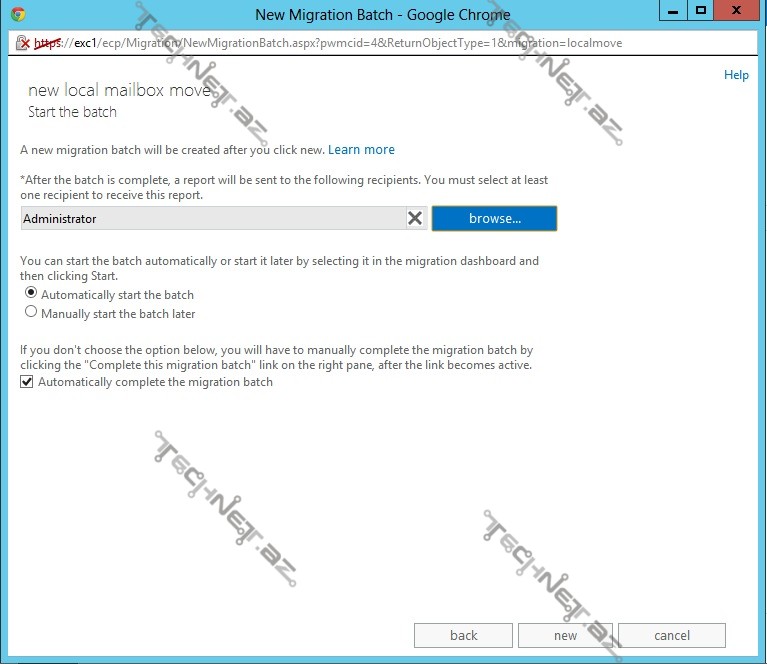
Task: Click new to create the migration batch
Action: [565, 635]
